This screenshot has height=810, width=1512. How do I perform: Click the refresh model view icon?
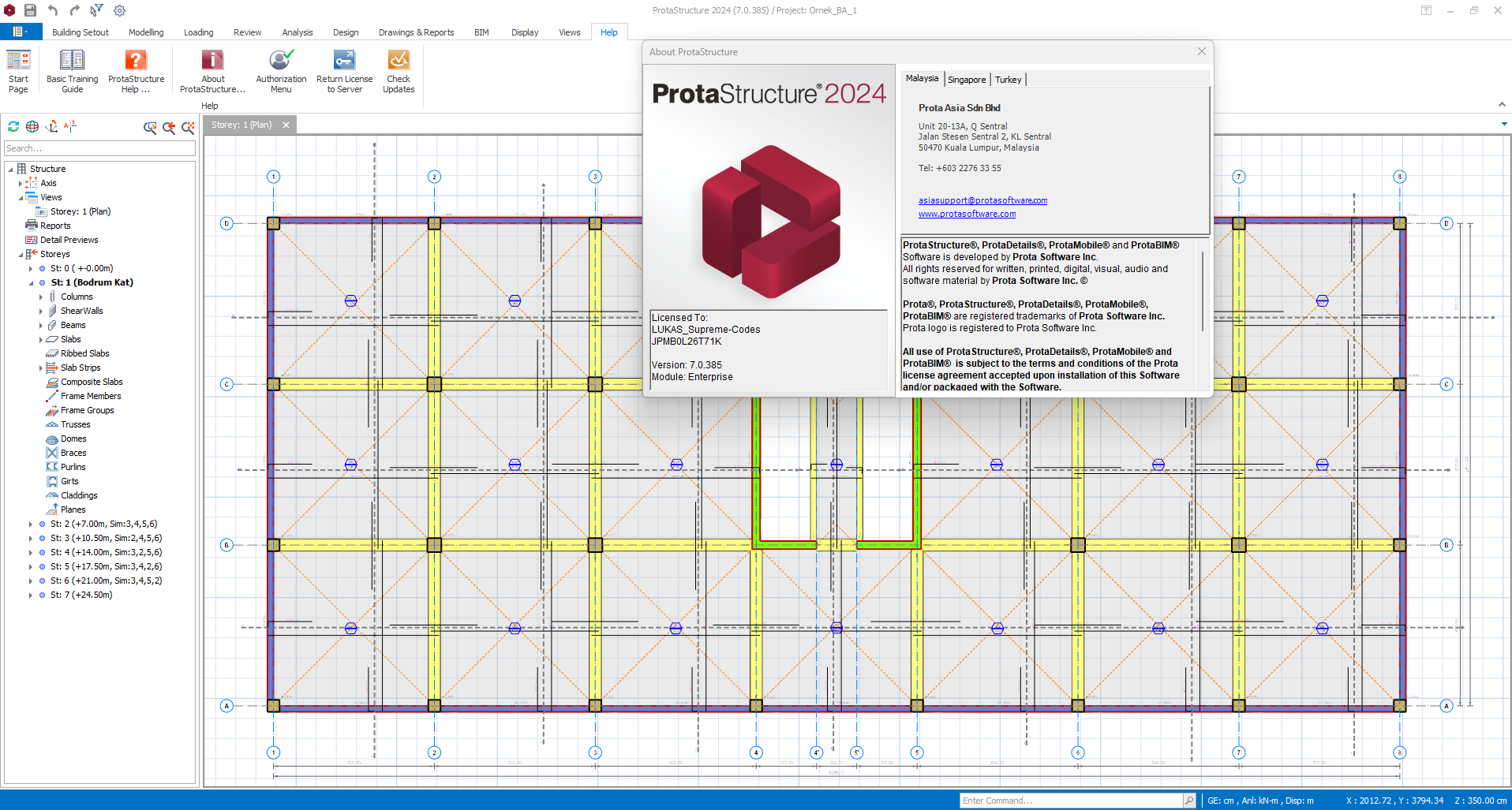[x=13, y=126]
